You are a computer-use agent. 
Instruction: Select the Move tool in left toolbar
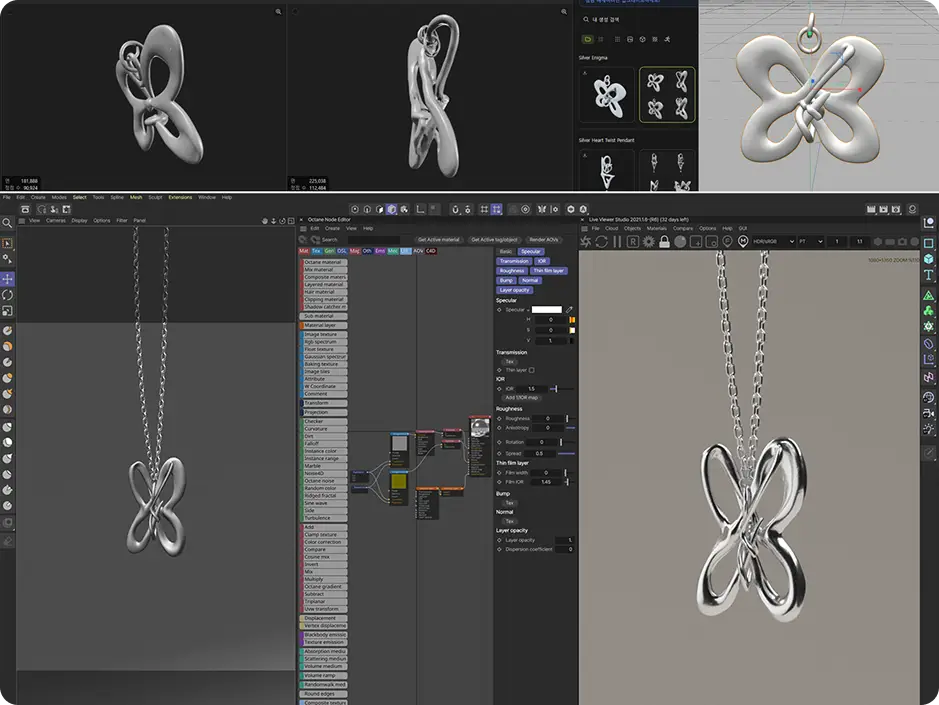click(7, 279)
